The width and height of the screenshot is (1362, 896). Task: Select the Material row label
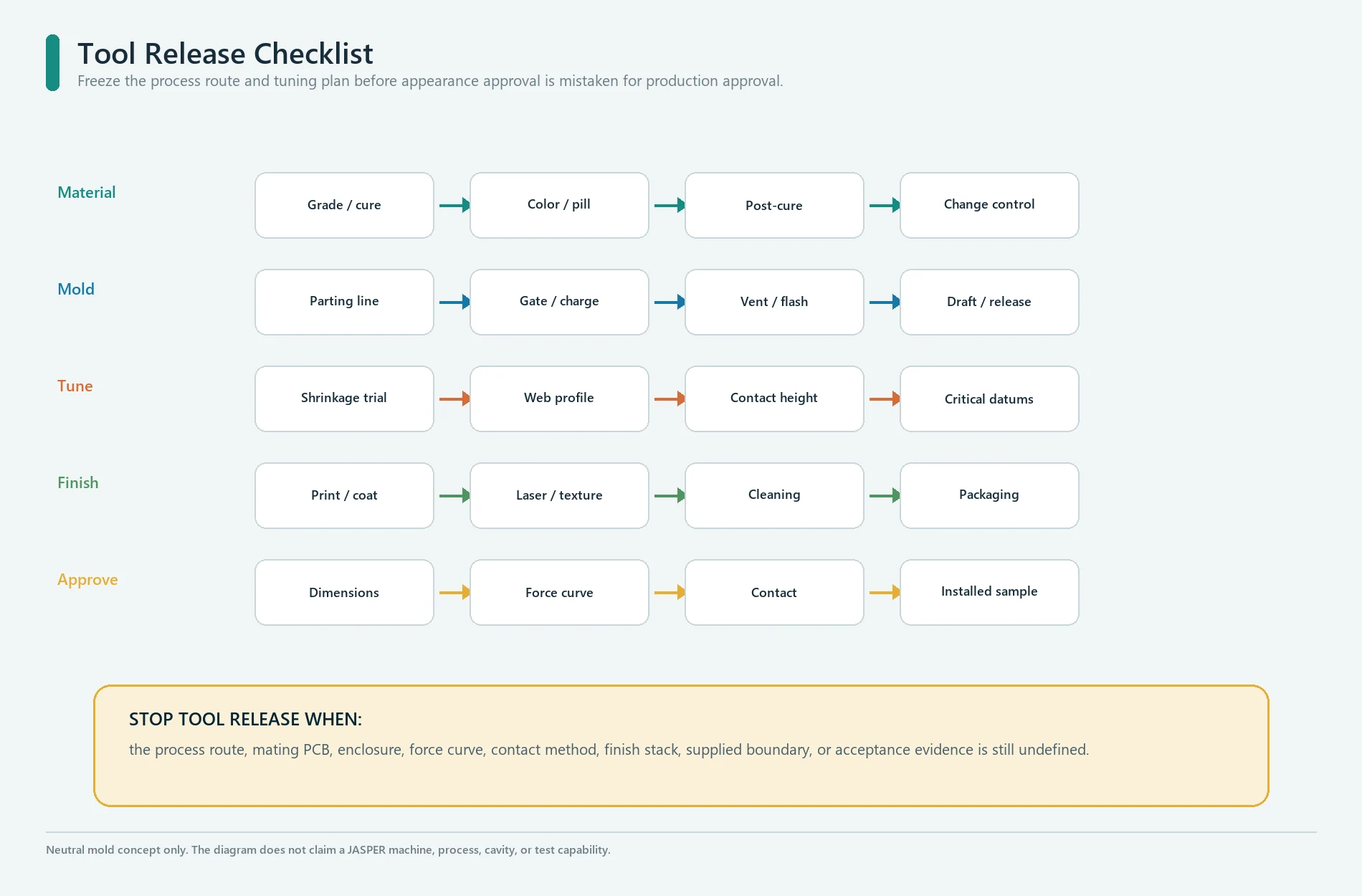point(86,193)
